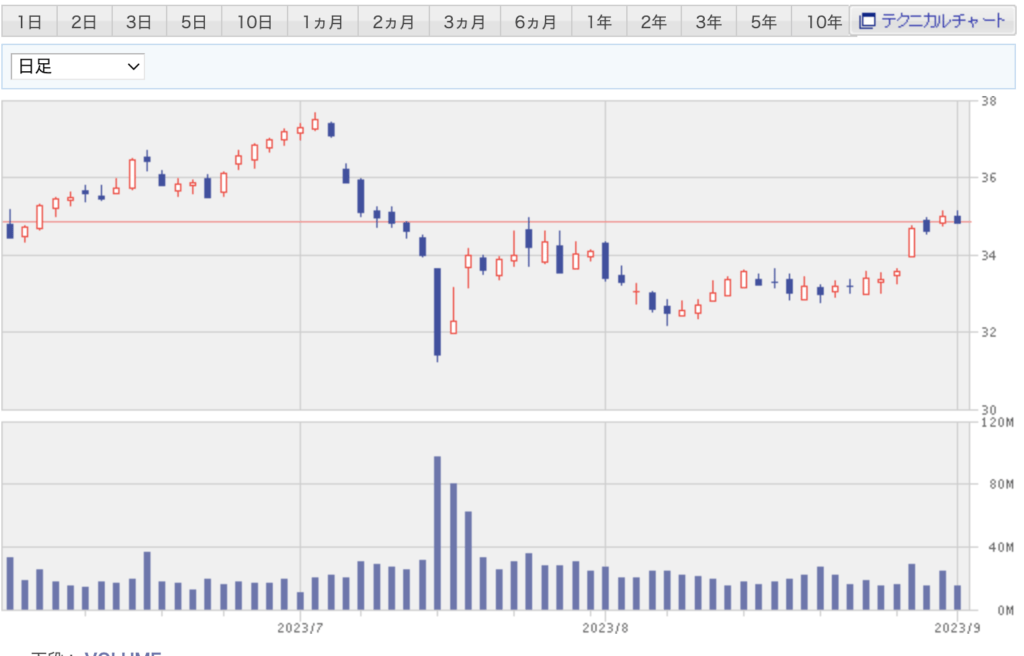Select the 2年 period tab
This screenshot has width=1024, height=656.
pos(654,21)
